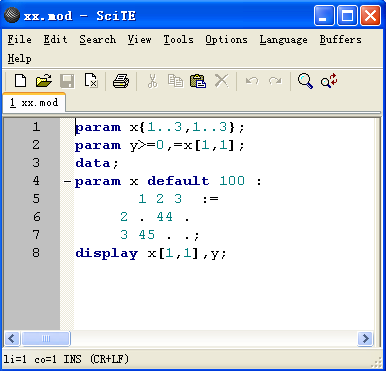This screenshot has height=371, width=386.
Task: Click the value '45' on line 7
Action: (x=147, y=235)
